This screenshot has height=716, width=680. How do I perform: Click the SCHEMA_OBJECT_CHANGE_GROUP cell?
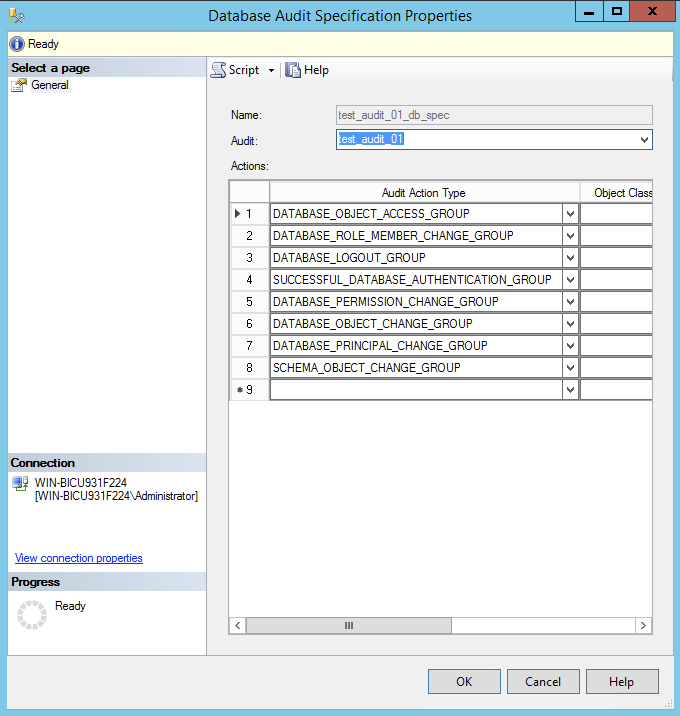(x=415, y=368)
